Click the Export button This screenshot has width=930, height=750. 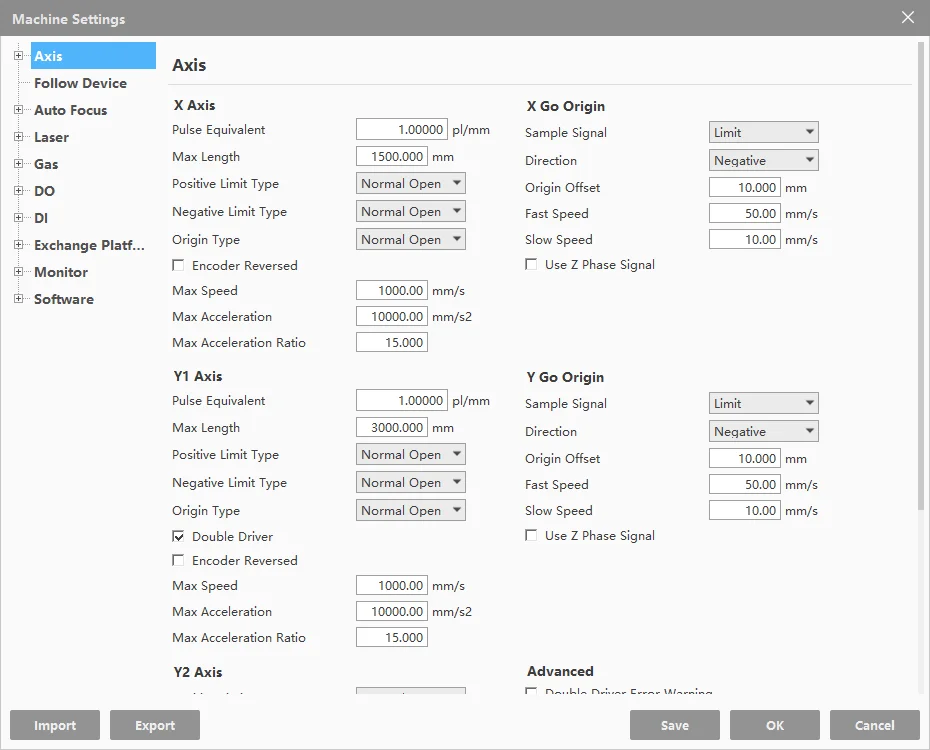pyautogui.click(x=155, y=725)
